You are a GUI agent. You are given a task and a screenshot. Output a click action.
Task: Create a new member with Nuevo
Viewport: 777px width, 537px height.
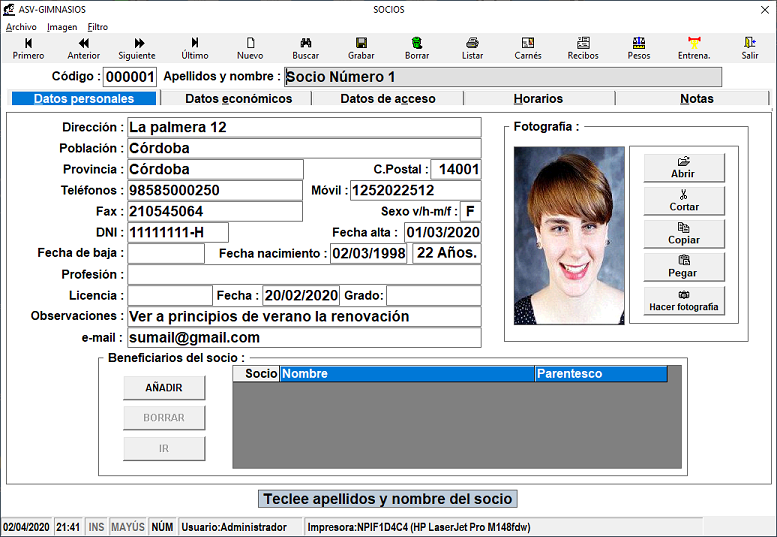pos(250,48)
